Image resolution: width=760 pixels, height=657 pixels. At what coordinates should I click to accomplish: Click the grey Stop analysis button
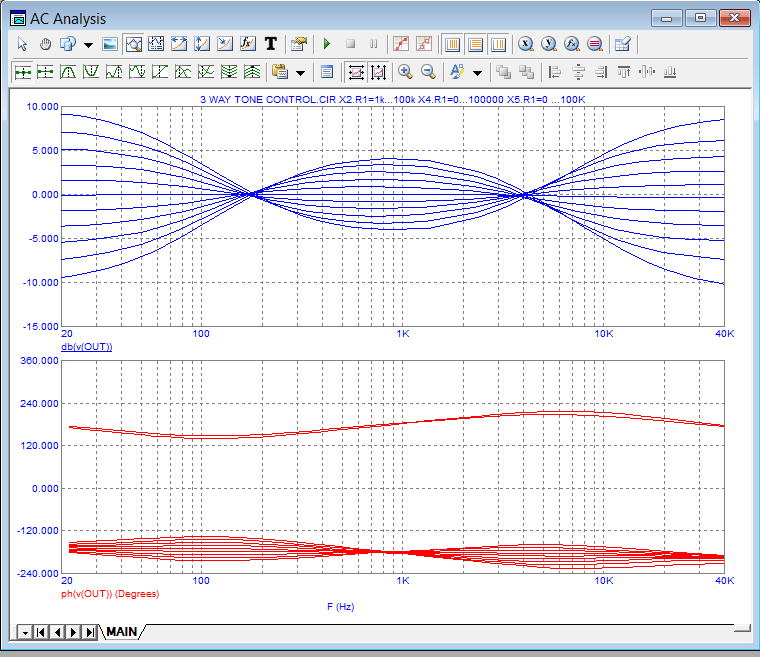tap(350, 44)
